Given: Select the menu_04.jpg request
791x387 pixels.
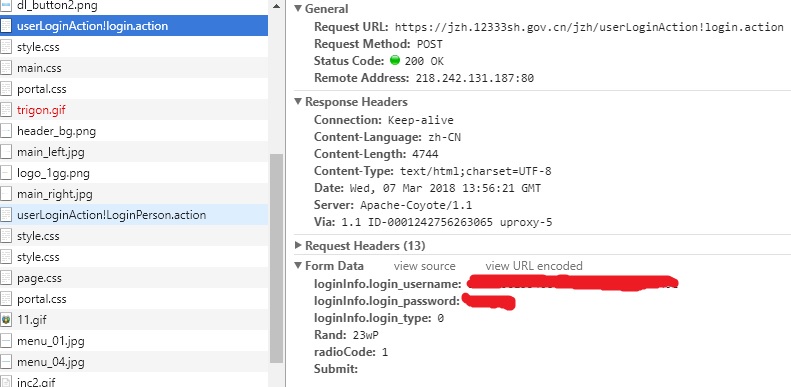Looking at the screenshot, I should pyautogui.click(x=134, y=362).
